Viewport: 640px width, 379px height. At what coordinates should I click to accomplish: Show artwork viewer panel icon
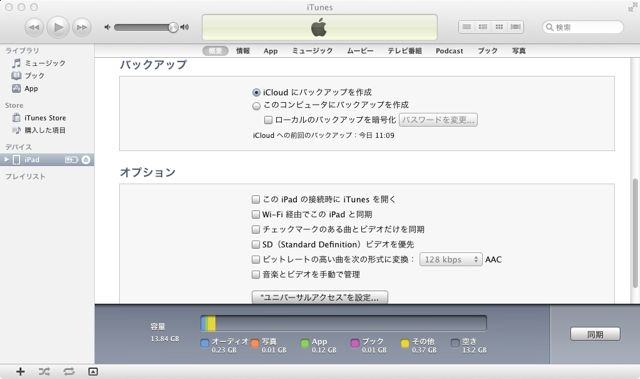click(93, 372)
